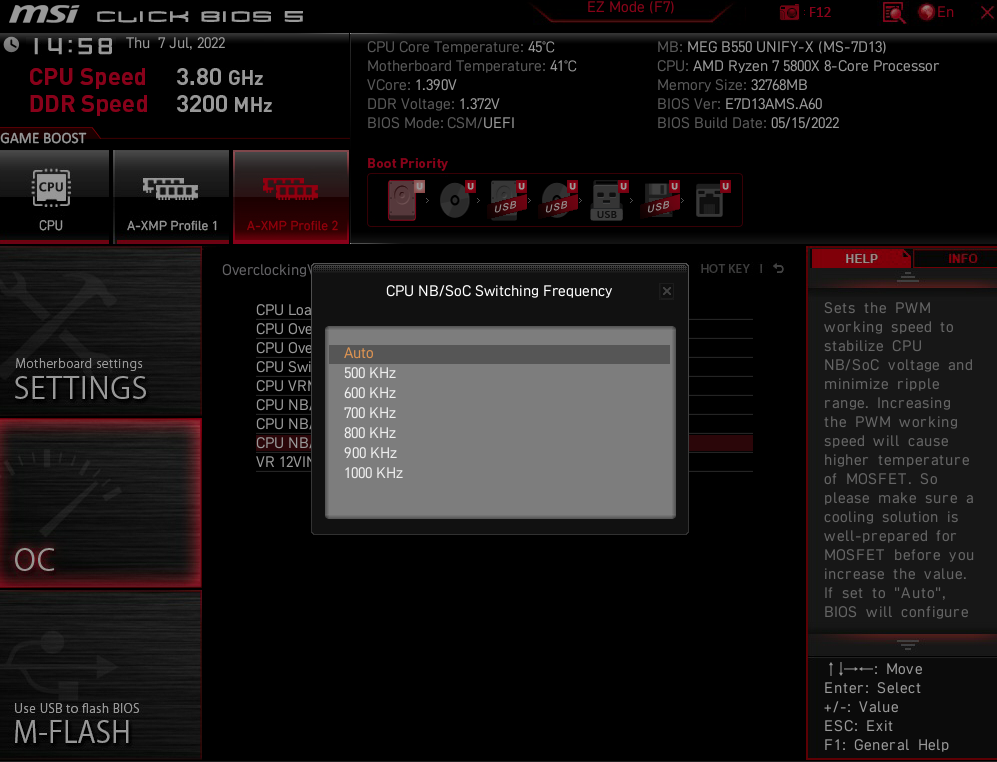Click the back arrow beside HOT KEY
Image resolution: width=997 pixels, height=762 pixels.
click(779, 269)
